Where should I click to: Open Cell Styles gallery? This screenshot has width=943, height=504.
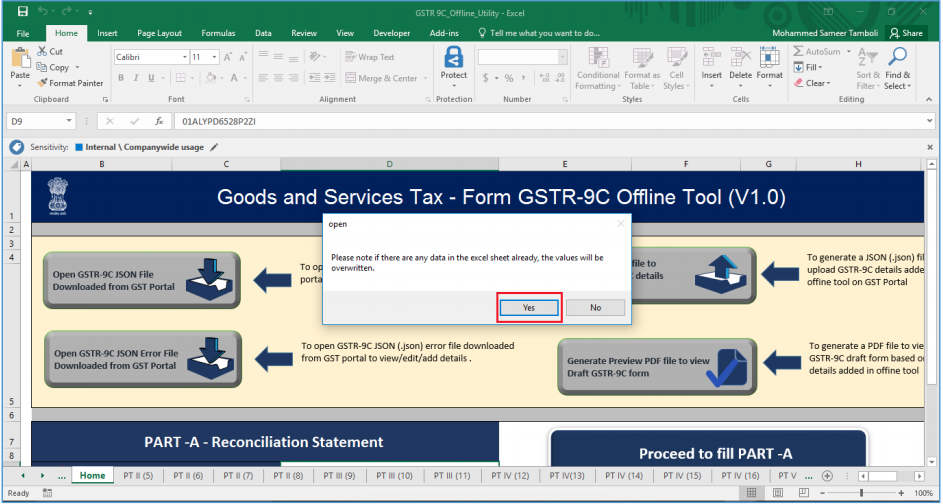click(677, 69)
